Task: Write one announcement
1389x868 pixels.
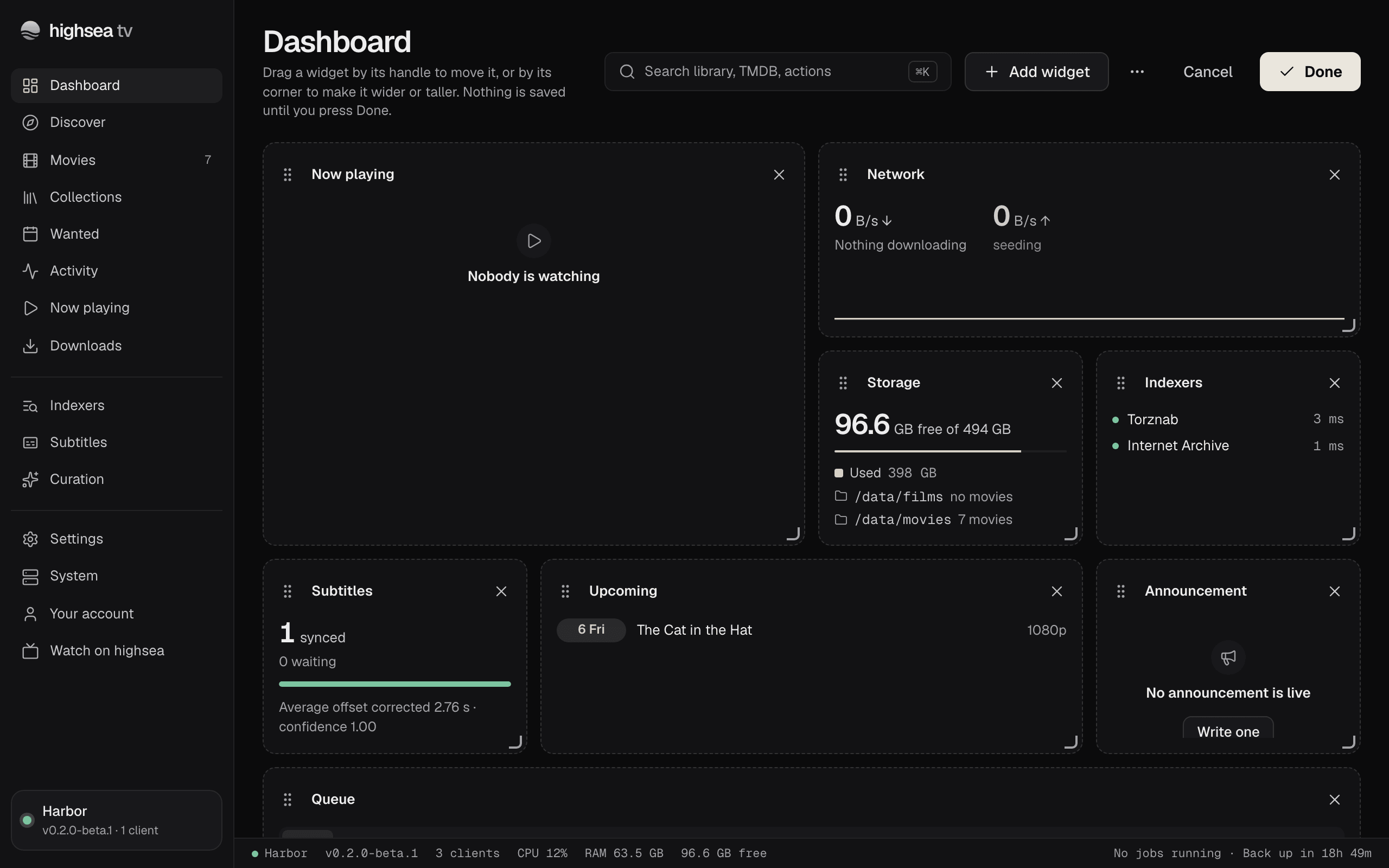Action: pos(1228,728)
